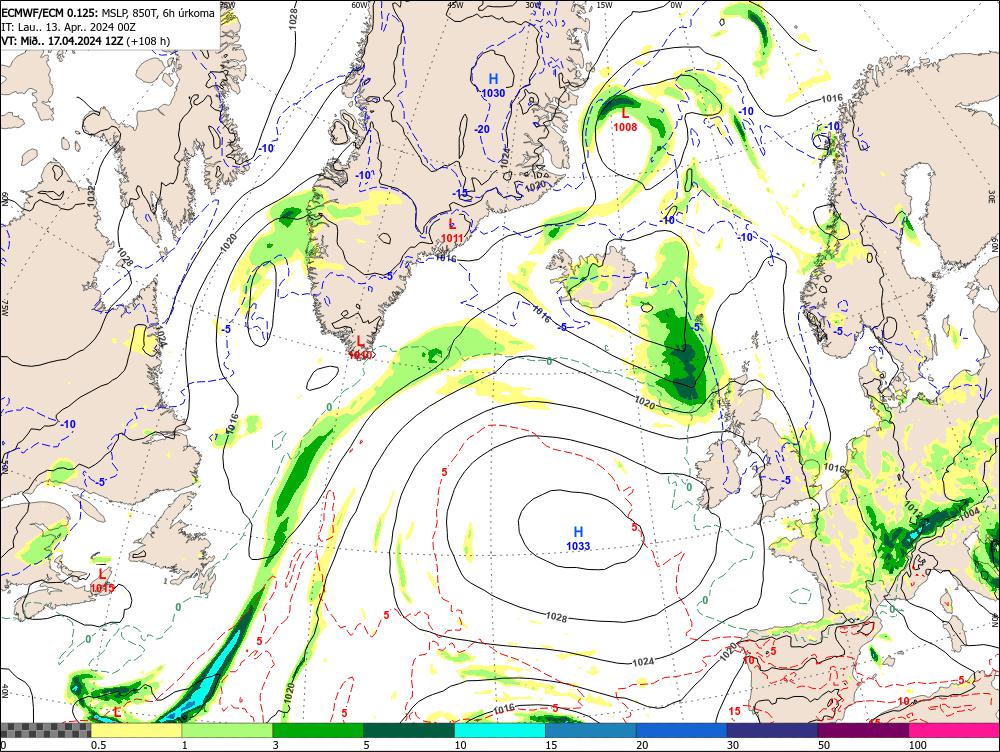The width and height of the screenshot is (1000, 752).
Task: Click header text "ECMWF/ECM 0.125: MSLP, 850T, 6h úrkoma"
Action: point(108,13)
